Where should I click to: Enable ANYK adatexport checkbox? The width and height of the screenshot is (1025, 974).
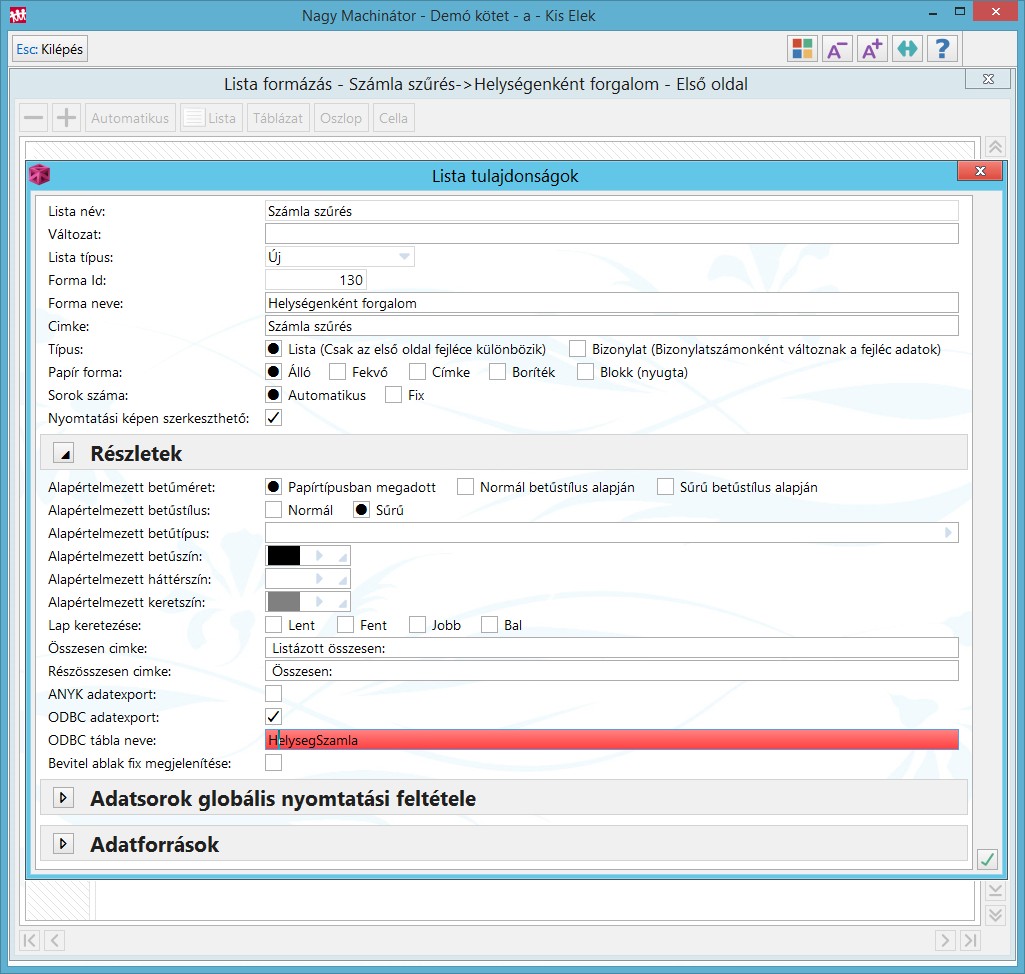(x=273, y=694)
